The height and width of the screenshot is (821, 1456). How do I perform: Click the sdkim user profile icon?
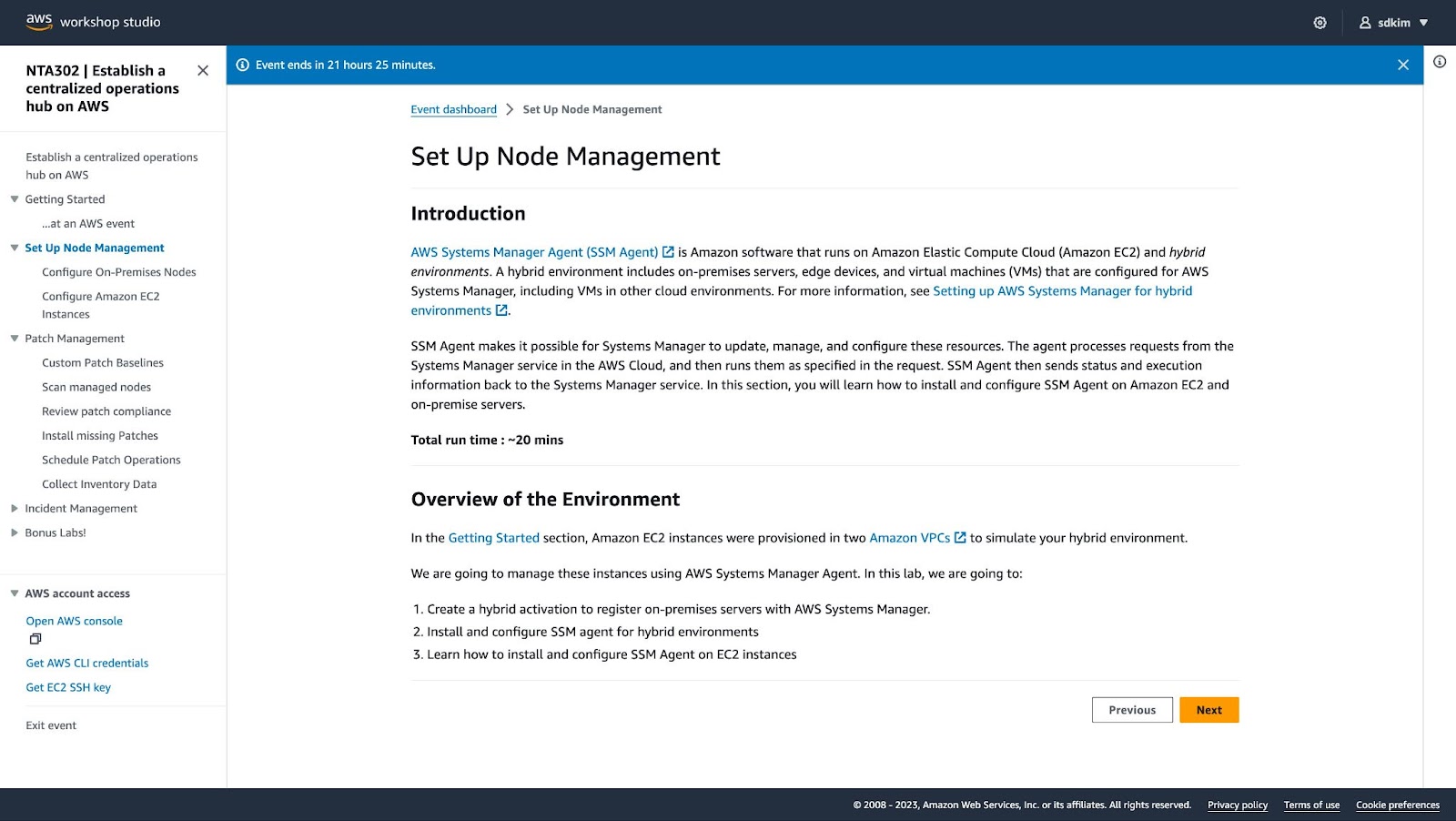pyautogui.click(x=1363, y=22)
